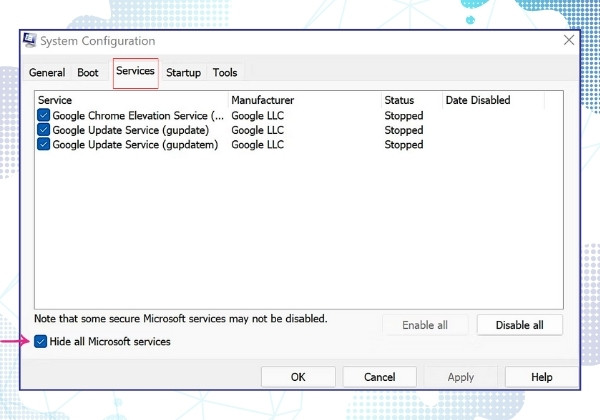Click the System Configuration title bar icon
This screenshot has width=600, height=420.
29,40
